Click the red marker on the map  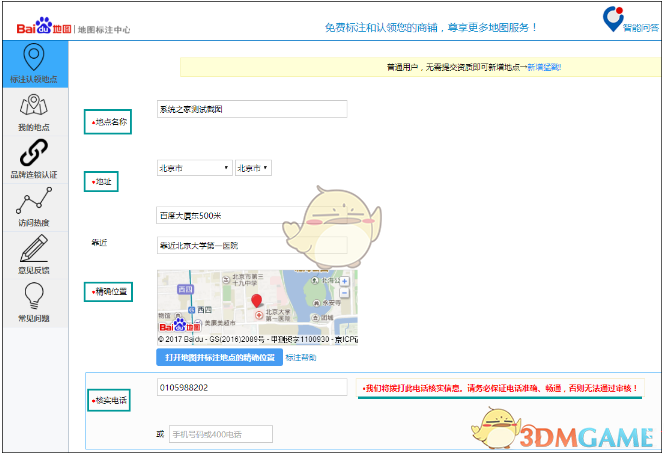pos(256,301)
